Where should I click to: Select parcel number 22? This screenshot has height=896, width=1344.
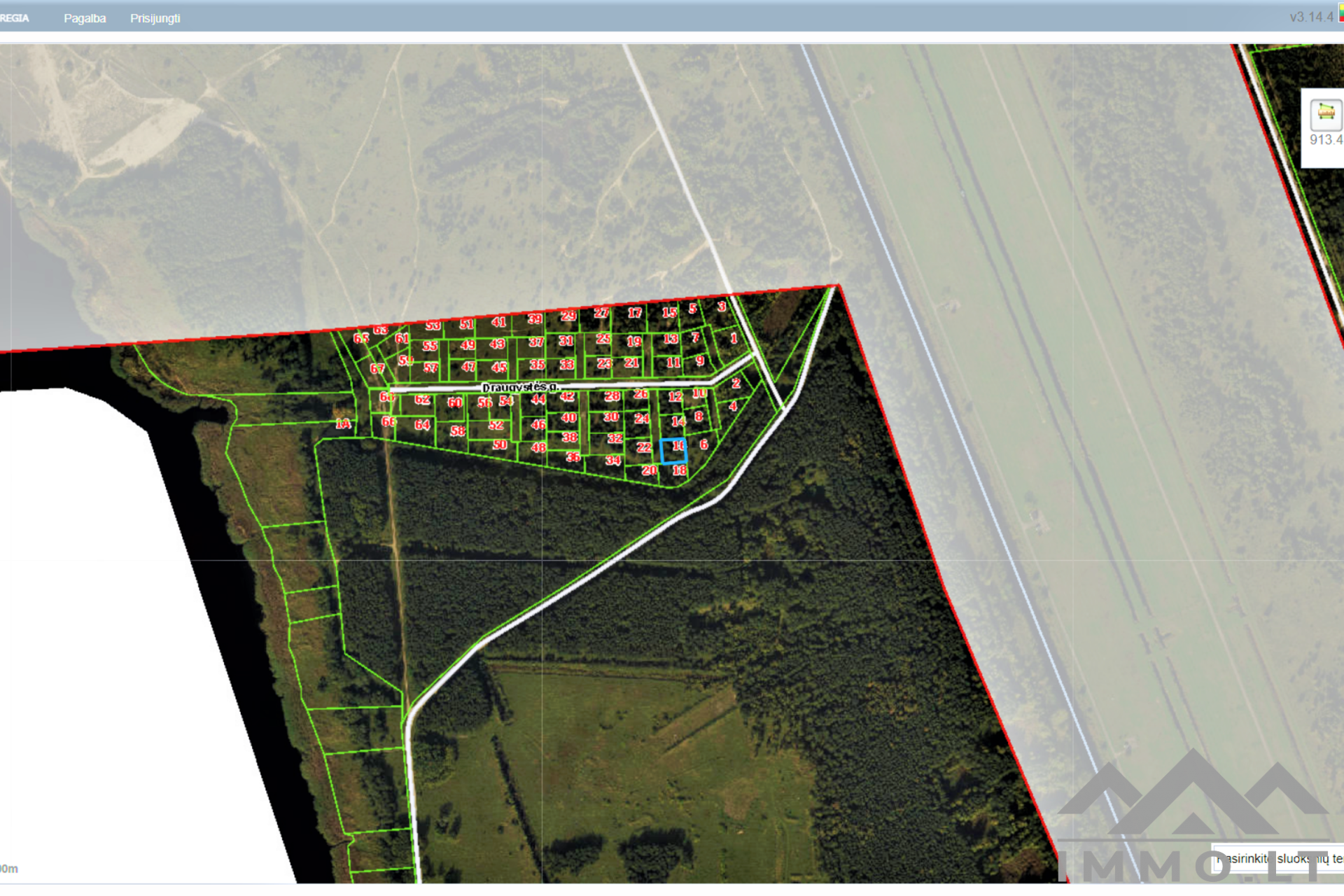coord(644,447)
